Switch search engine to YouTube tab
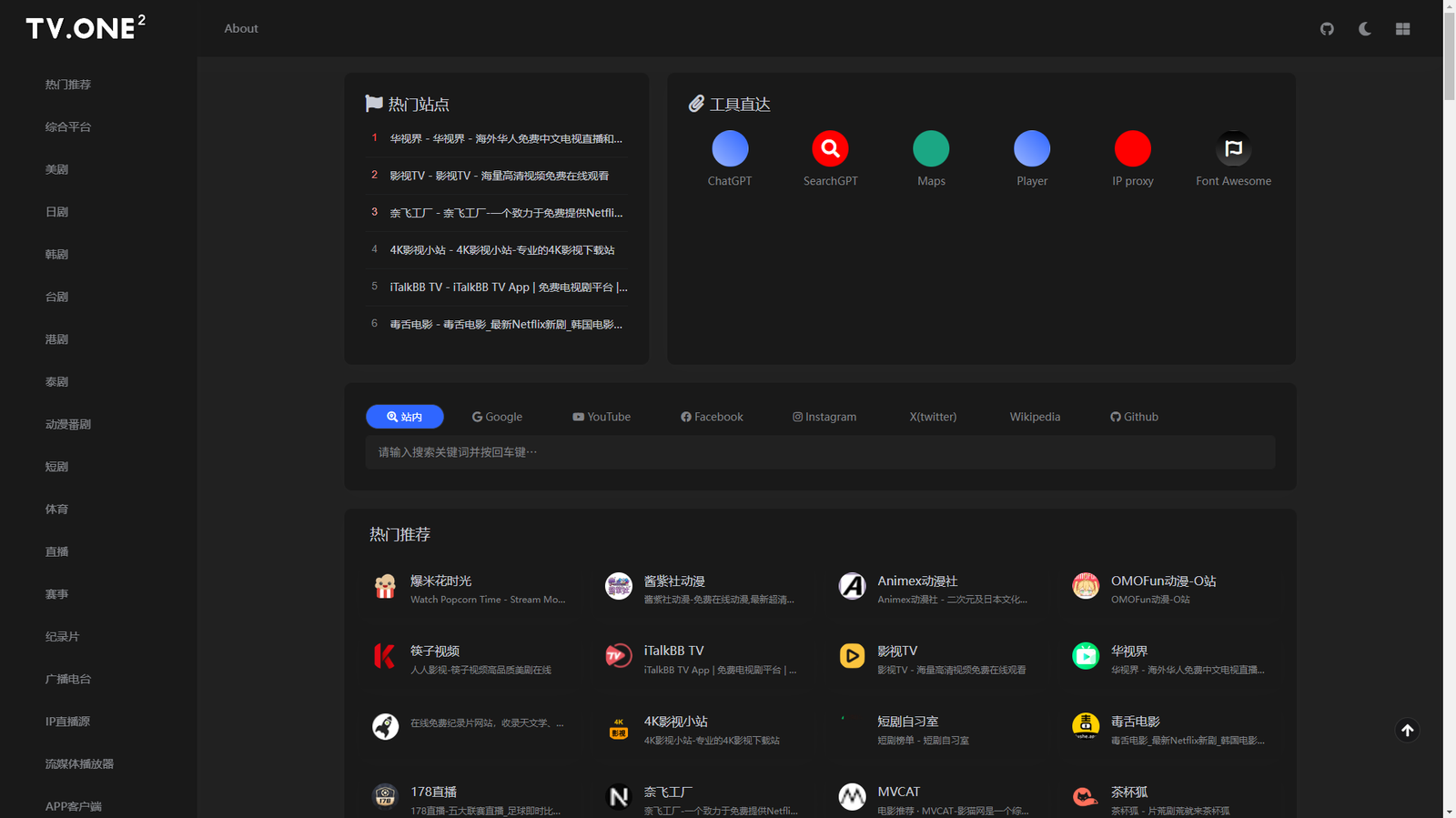 click(602, 417)
